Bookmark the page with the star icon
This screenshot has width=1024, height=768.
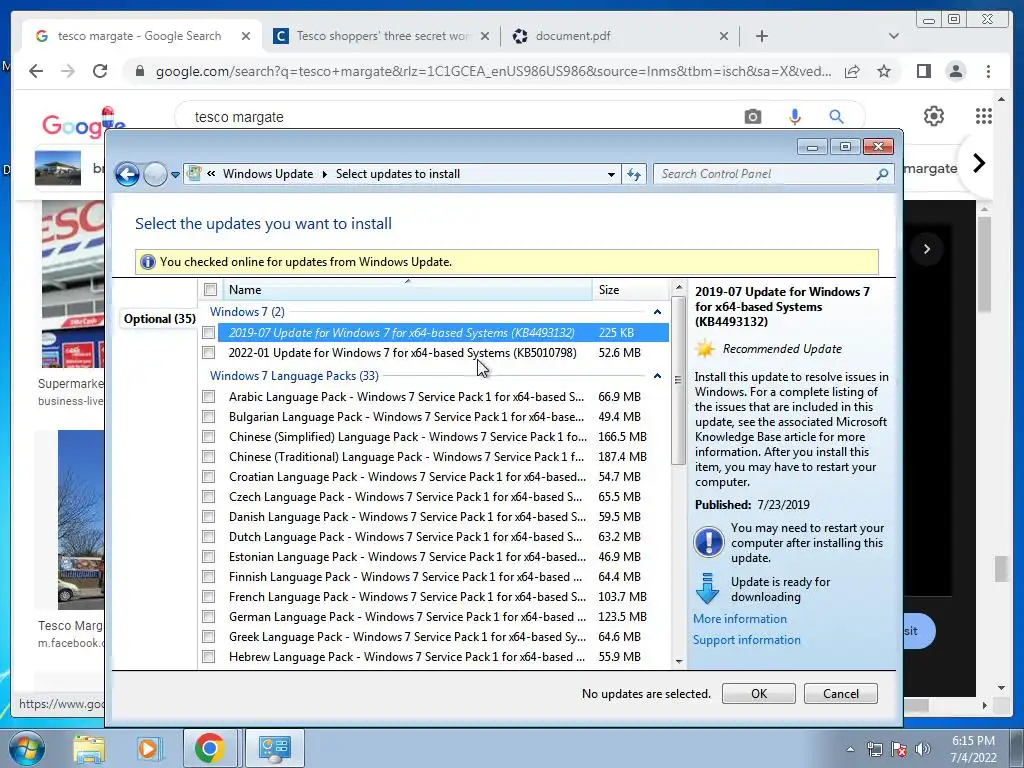tap(884, 71)
